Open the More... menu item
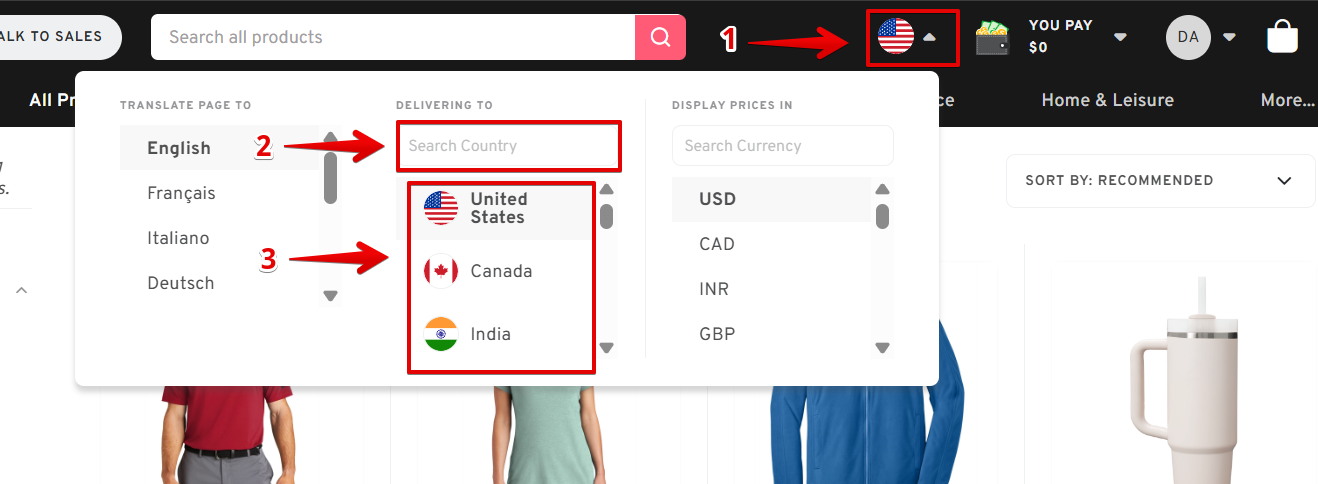This screenshot has height=484, width=1318. pos(1288,100)
